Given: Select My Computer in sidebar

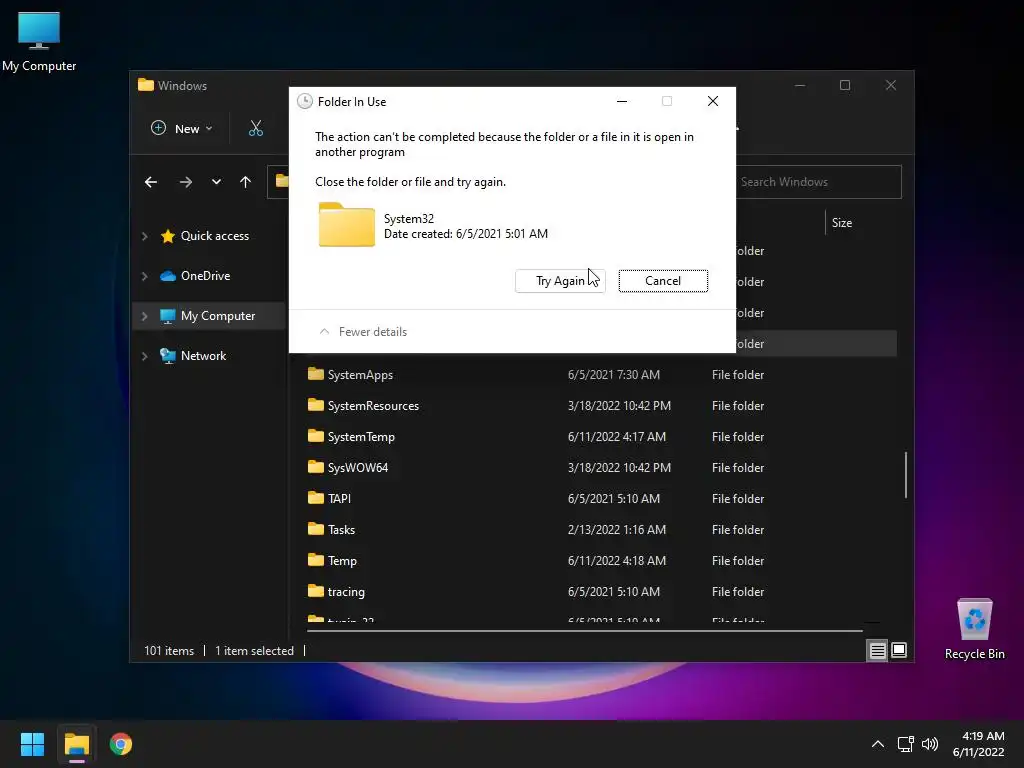Looking at the screenshot, I should point(217,315).
